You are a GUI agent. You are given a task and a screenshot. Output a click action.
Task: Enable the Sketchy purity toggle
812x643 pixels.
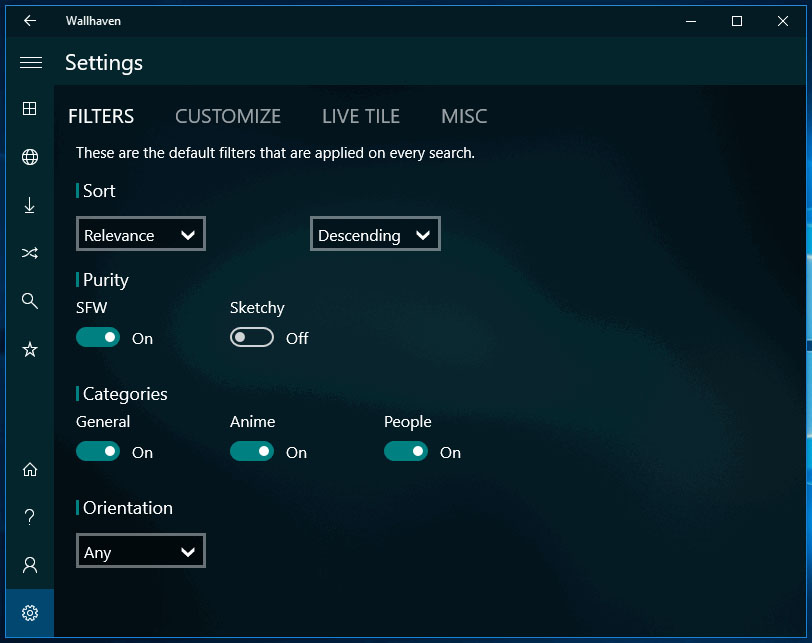[x=252, y=338]
